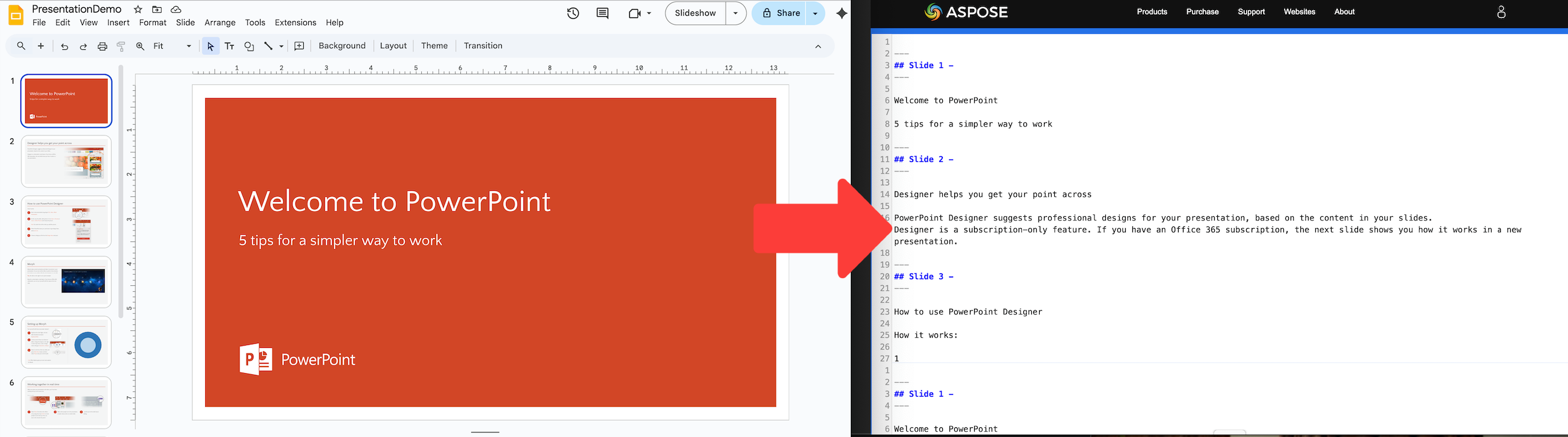Image resolution: width=1568 pixels, height=437 pixels.
Task: Click the Print icon in toolbar
Action: [102, 46]
